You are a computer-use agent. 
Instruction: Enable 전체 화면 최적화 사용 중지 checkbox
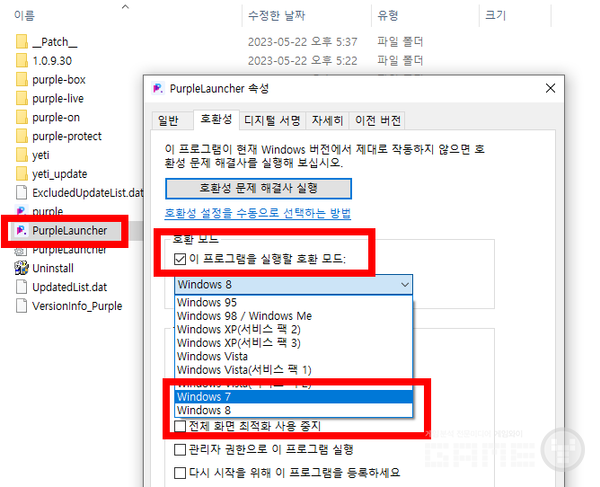[x=180, y=427]
